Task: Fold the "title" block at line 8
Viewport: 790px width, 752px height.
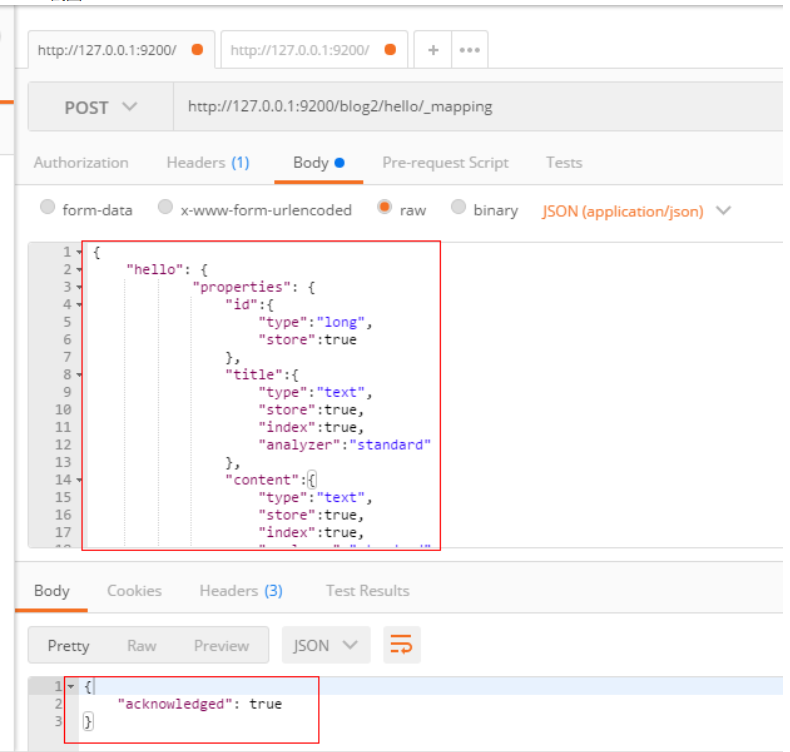Action: coord(80,375)
